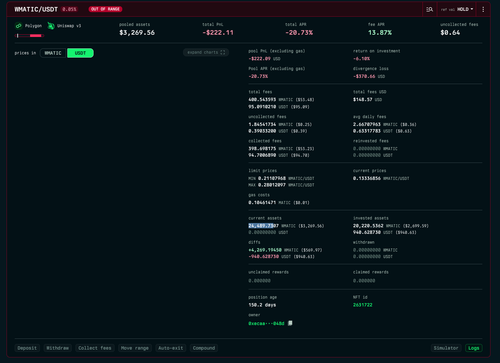Click the position age 150.2 days value

[262, 305]
